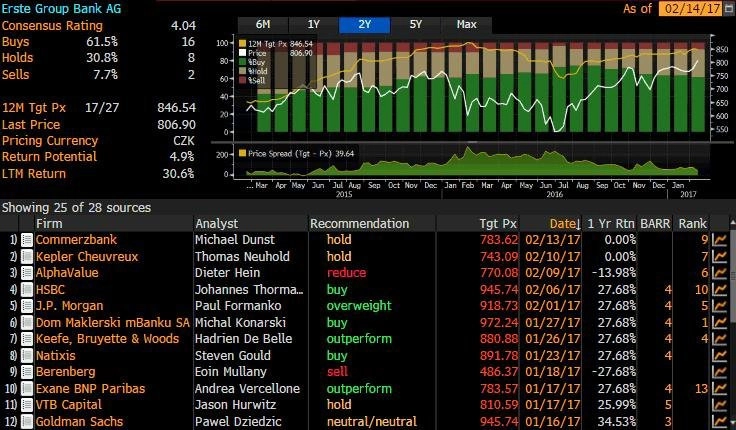Viewport: 736px width, 430px height.
Task: Open the HSBC firm link
Action: 50,290
